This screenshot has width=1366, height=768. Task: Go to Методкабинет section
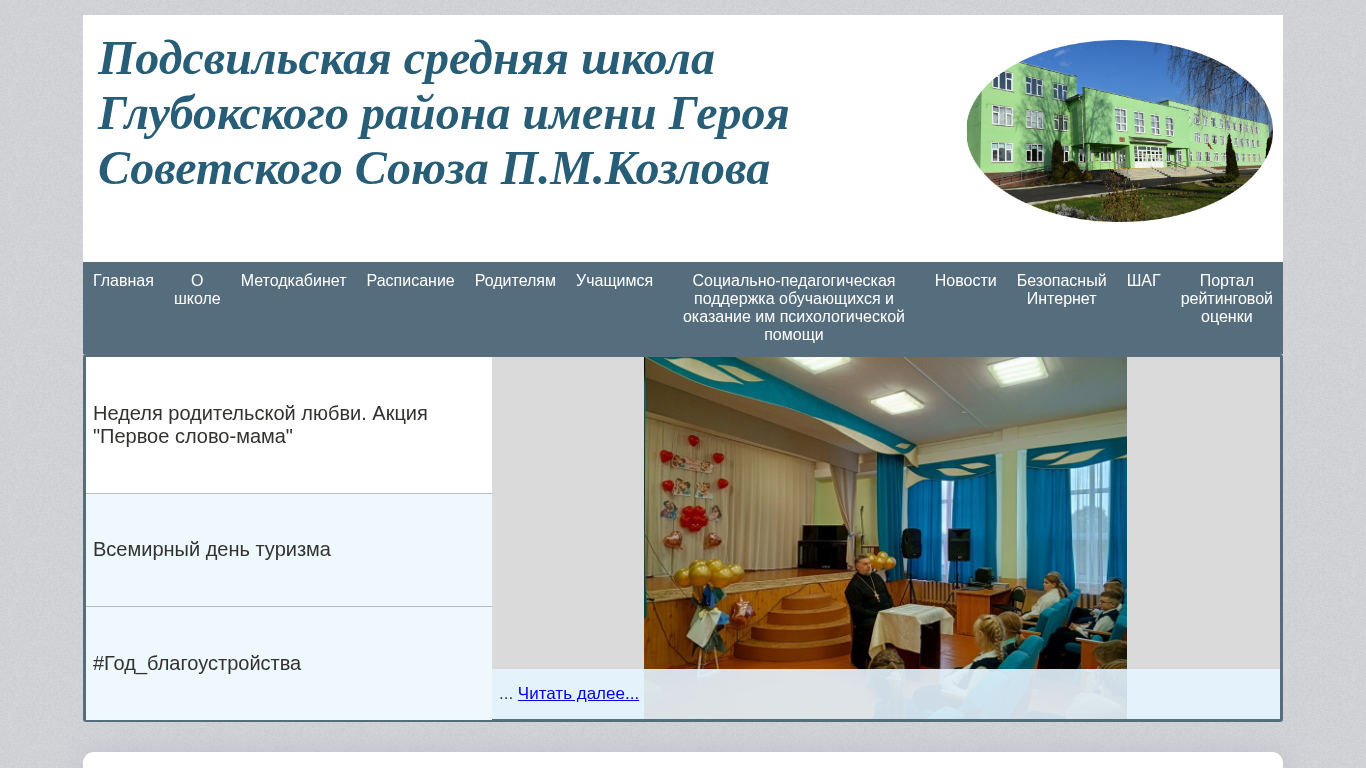pyautogui.click(x=293, y=281)
